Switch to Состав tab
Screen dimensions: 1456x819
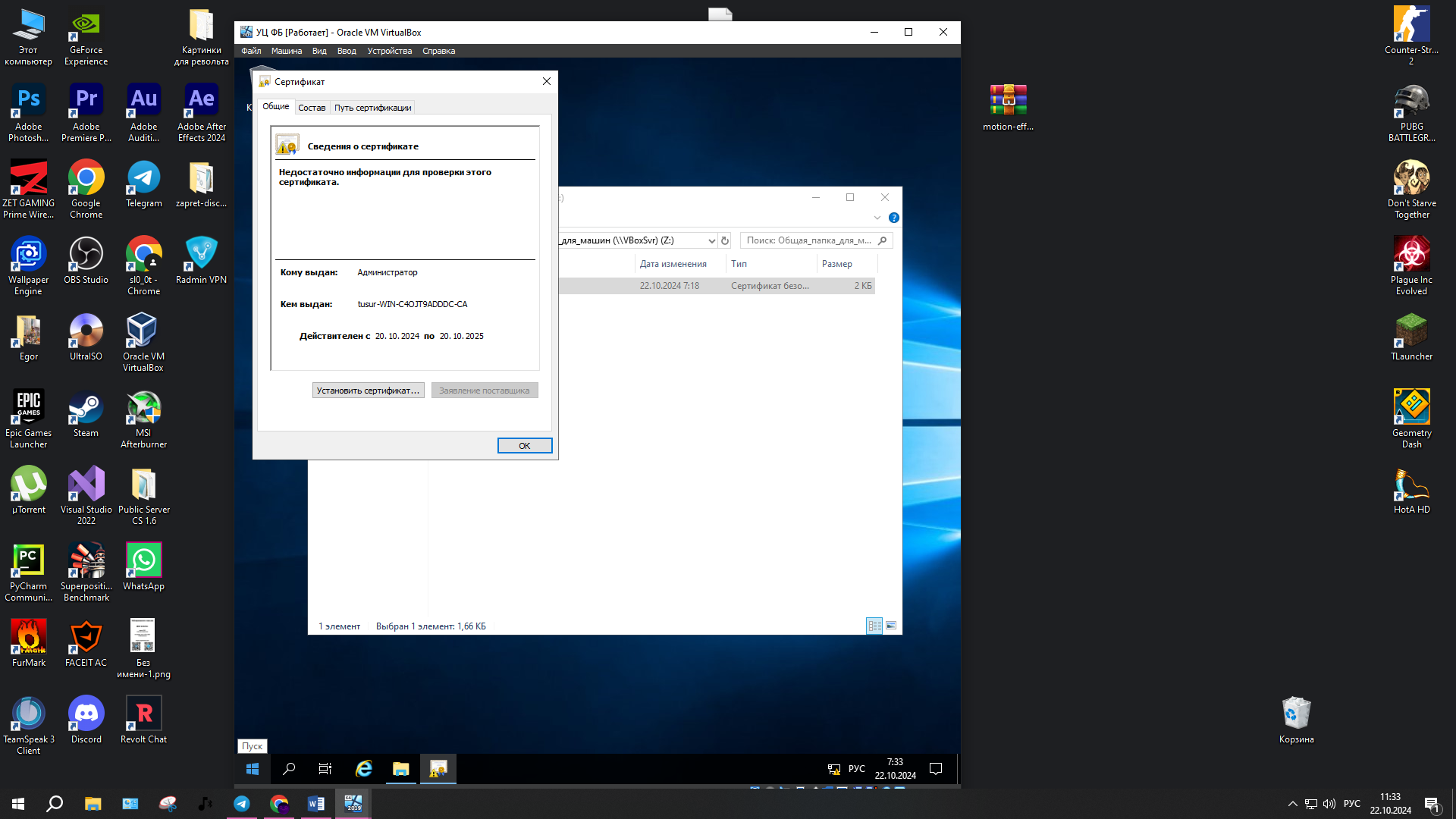pyautogui.click(x=312, y=108)
